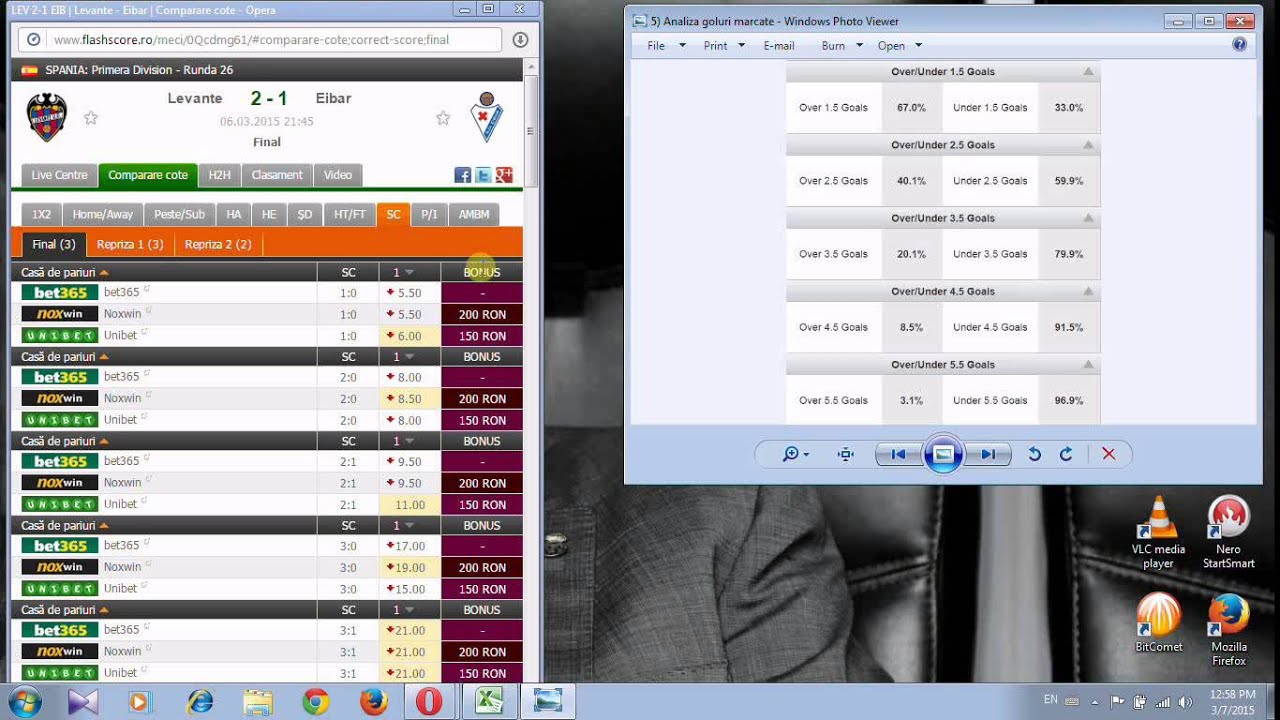Click the Google+ share icon

tap(504, 175)
